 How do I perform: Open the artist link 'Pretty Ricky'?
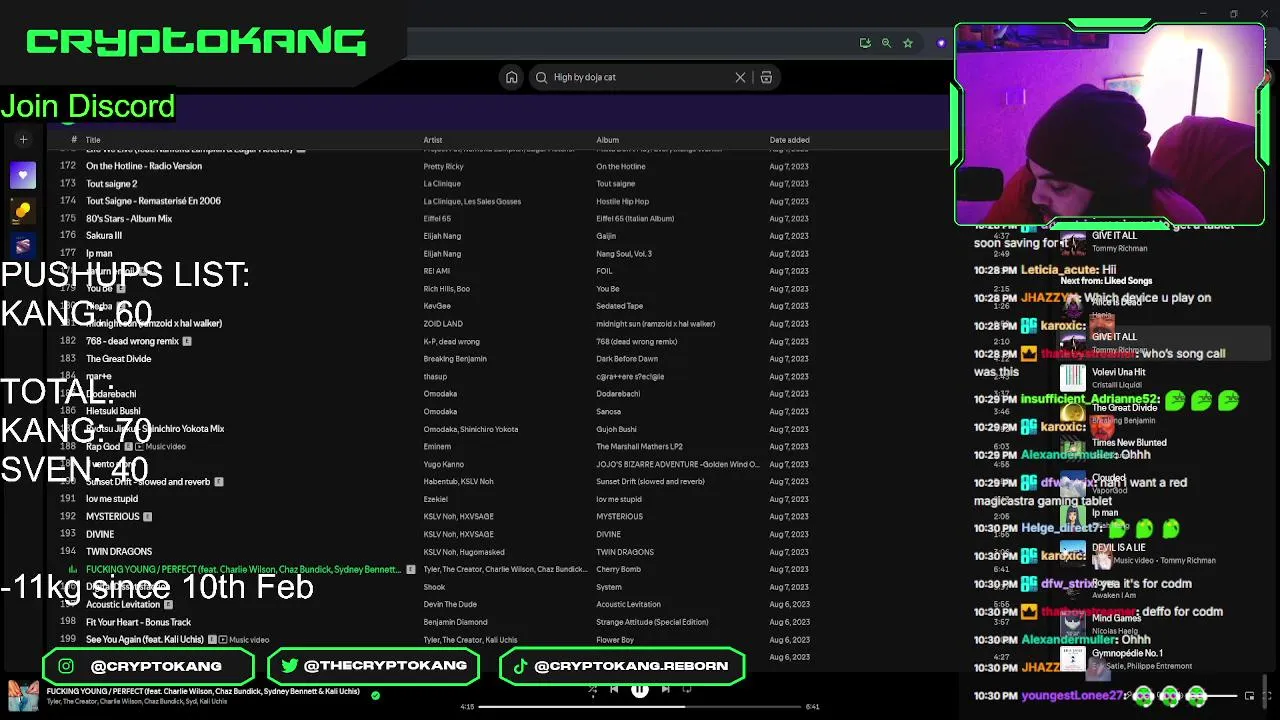tap(443, 166)
